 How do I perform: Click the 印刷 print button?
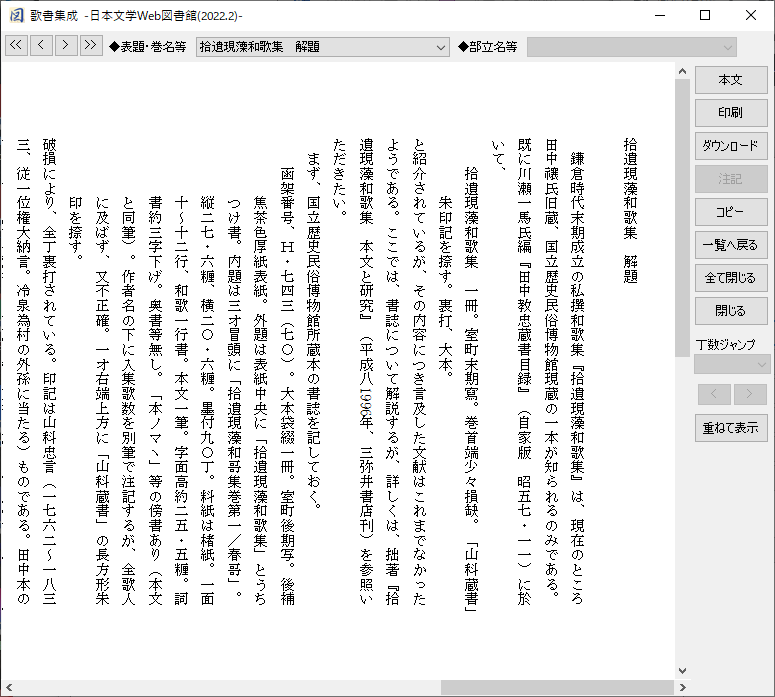731,113
